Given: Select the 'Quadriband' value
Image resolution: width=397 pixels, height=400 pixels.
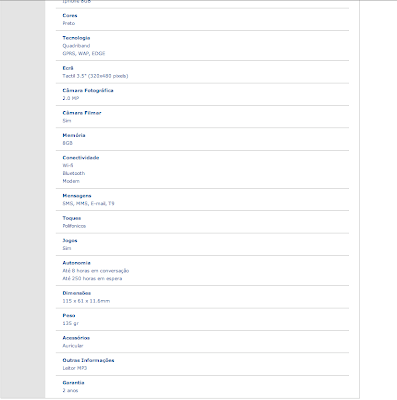Looking at the screenshot, I should 76,46.
